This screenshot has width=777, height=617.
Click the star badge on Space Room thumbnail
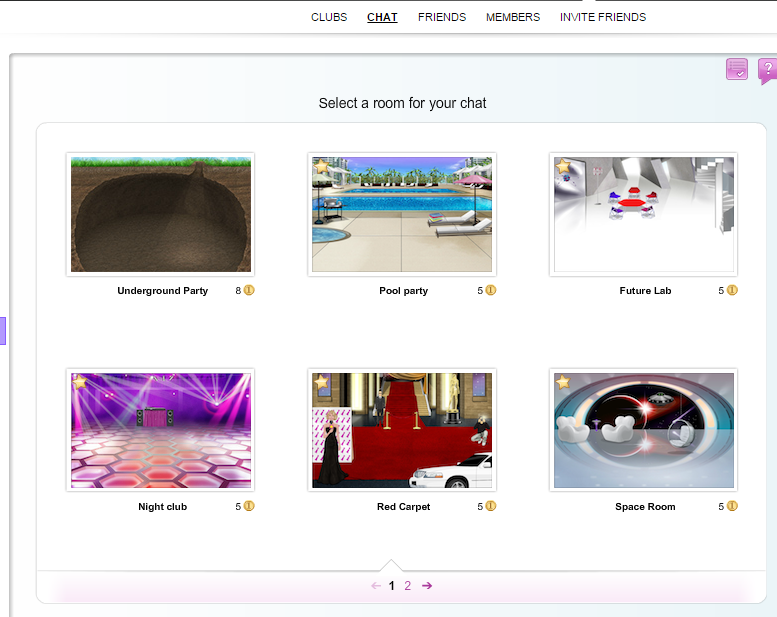pos(563,382)
